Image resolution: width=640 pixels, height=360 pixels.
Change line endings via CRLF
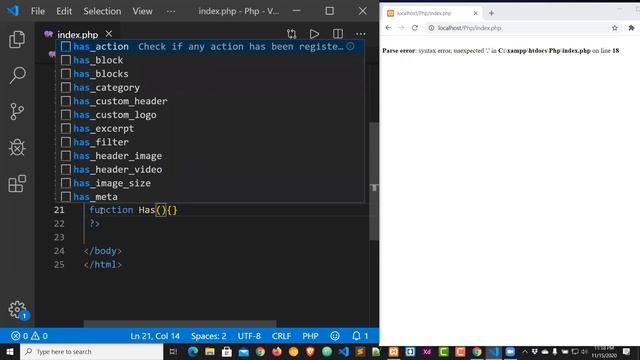(281, 336)
